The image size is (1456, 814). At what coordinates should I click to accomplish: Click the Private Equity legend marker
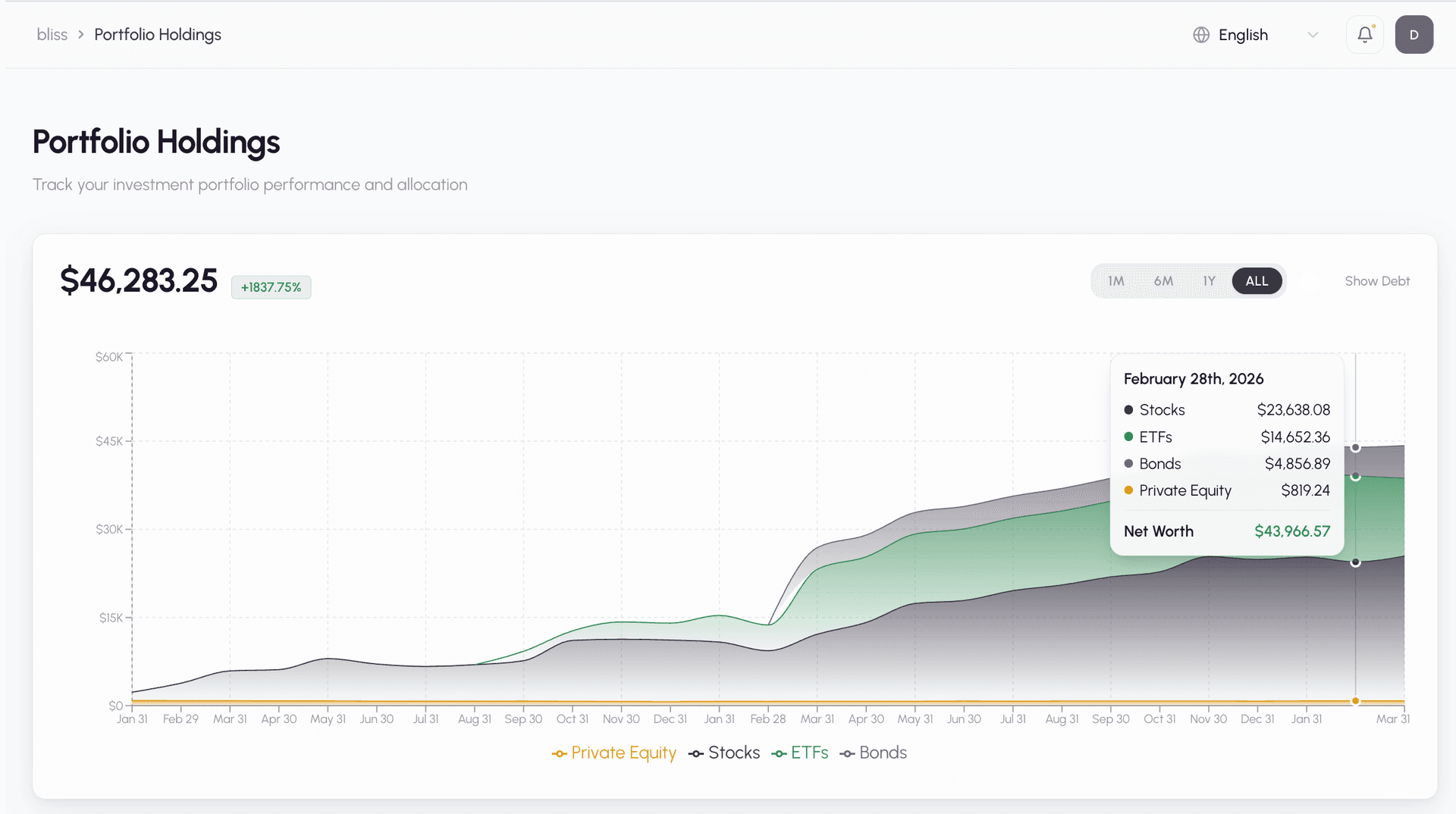click(558, 753)
